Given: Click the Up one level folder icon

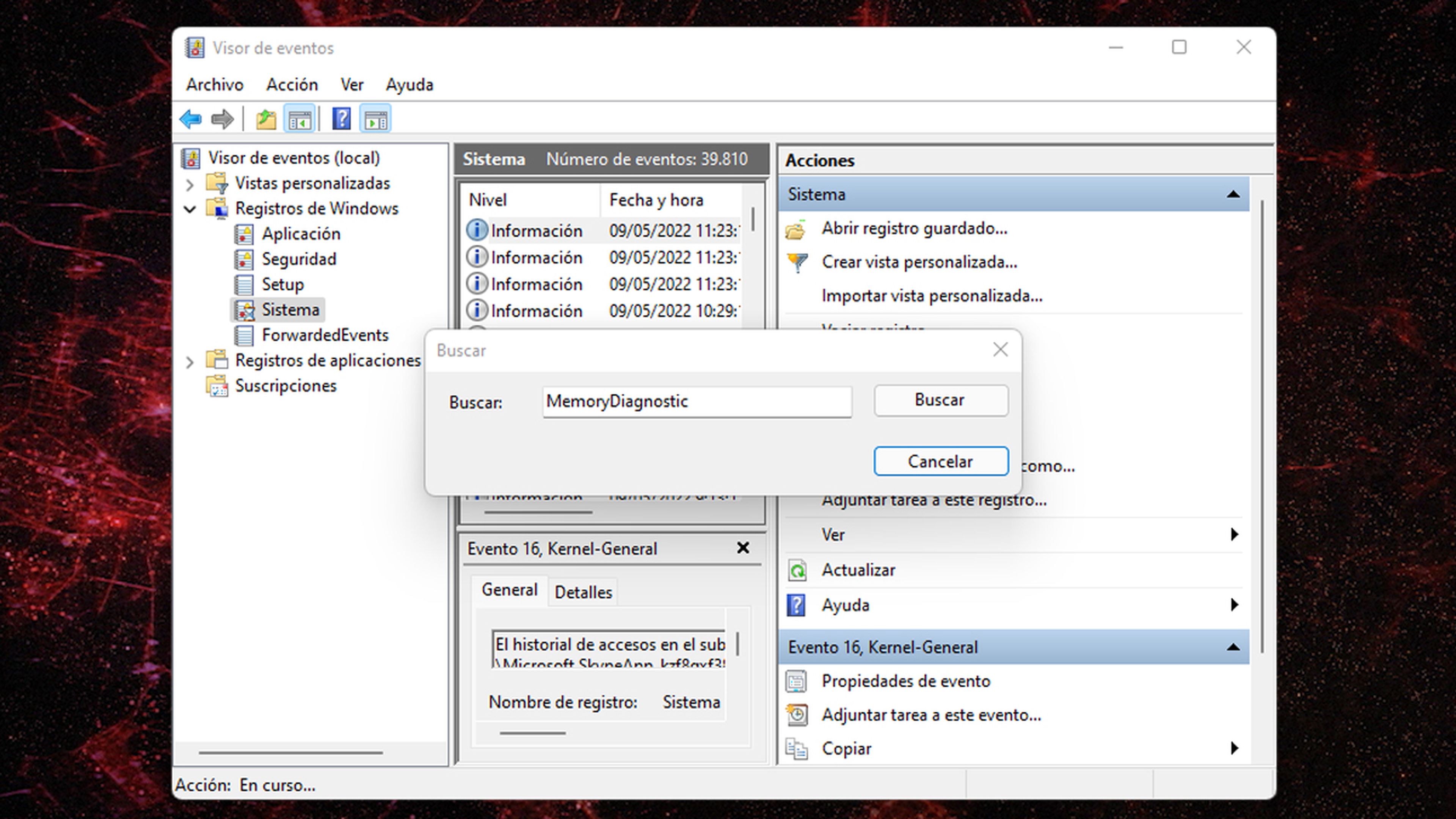Looking at the screenshot, I should click(266, 119).
